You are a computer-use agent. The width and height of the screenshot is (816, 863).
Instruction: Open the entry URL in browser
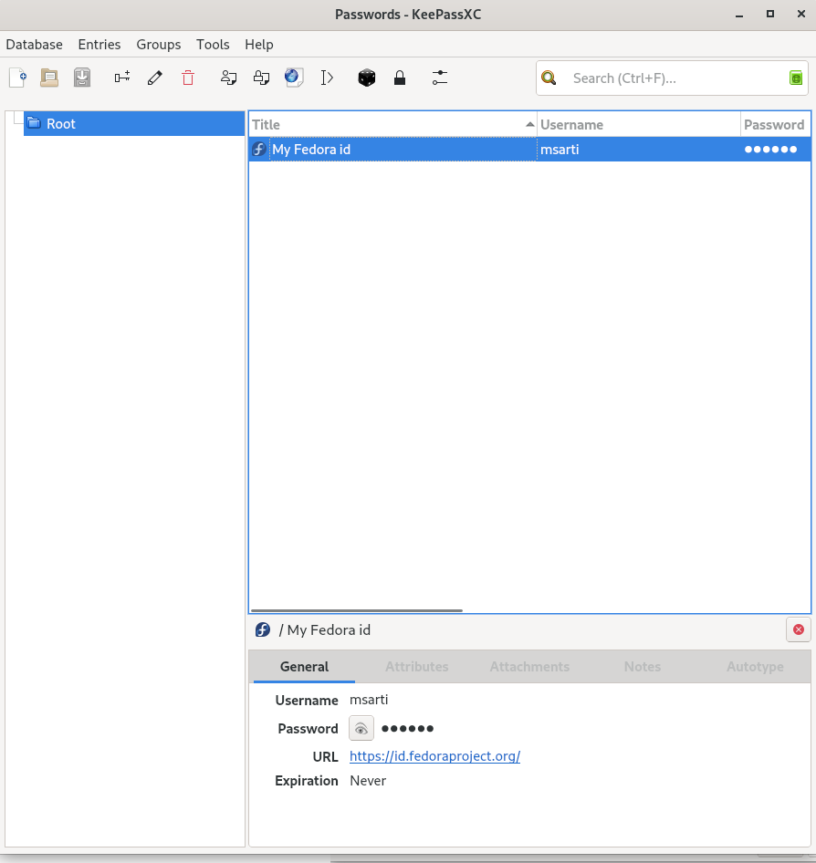[x=293, y=78]
